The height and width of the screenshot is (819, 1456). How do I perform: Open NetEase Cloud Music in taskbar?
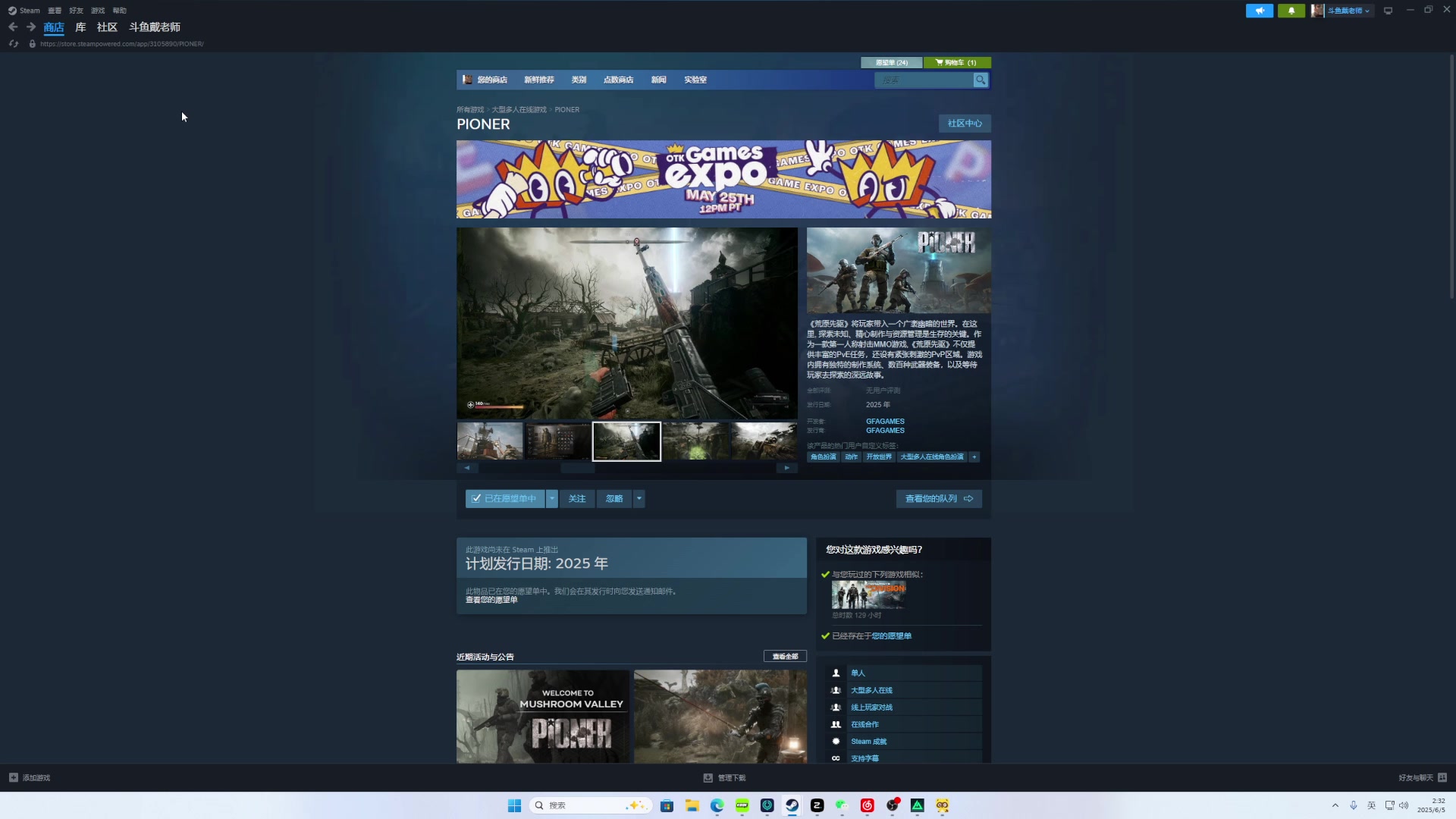pos(867,805)
